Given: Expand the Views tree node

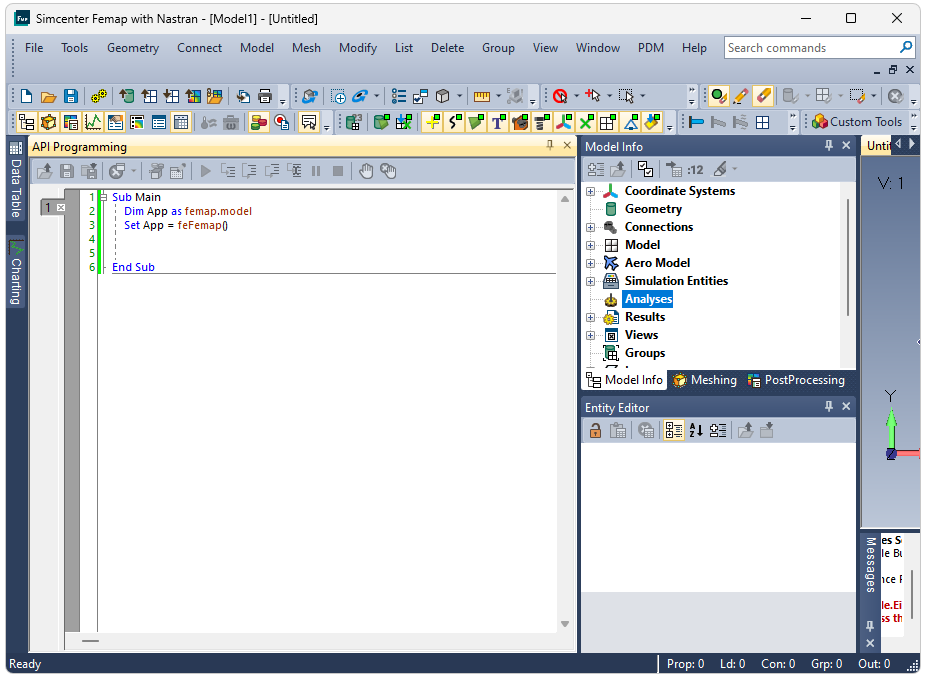Looking at the screenshot, I should [x=591, y=336].
